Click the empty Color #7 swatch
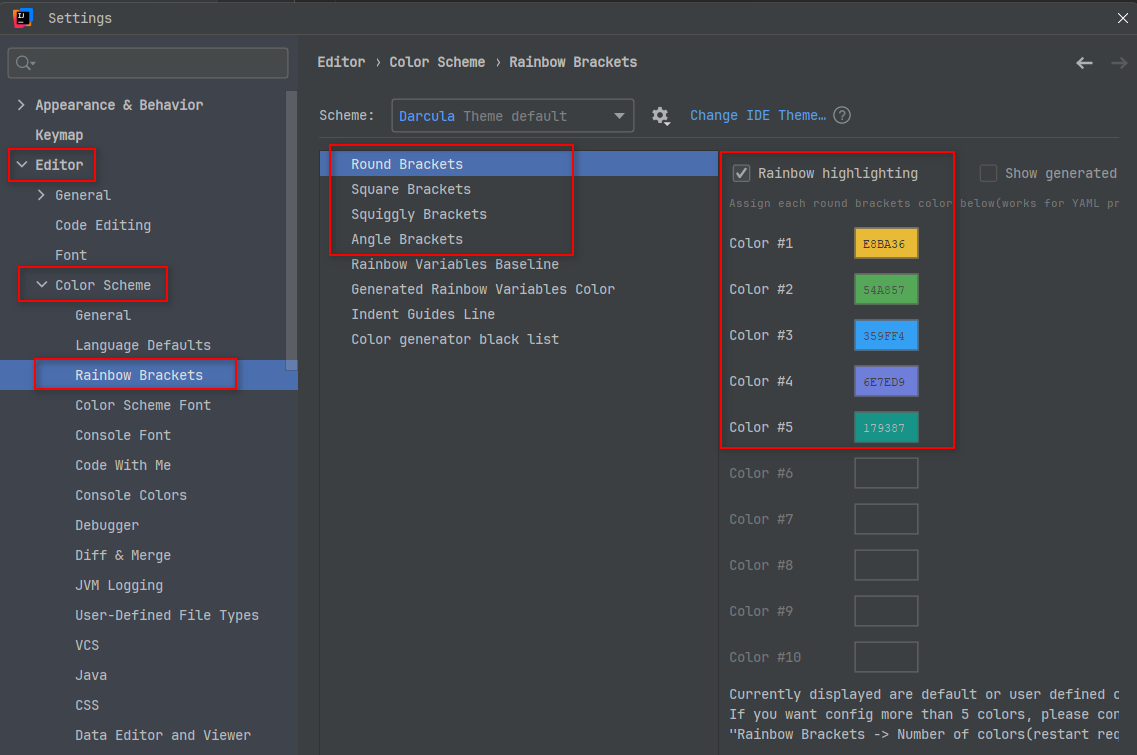The image size is (1137, 755). [x=886, y=519]
